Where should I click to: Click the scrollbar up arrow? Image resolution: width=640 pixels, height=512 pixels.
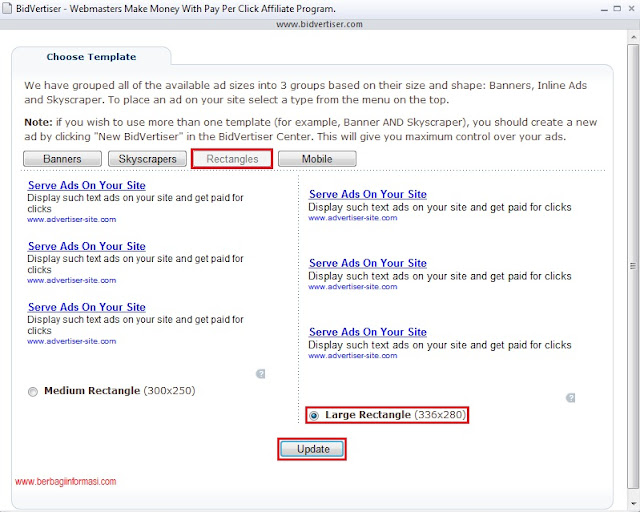click(x=633, y=37)
